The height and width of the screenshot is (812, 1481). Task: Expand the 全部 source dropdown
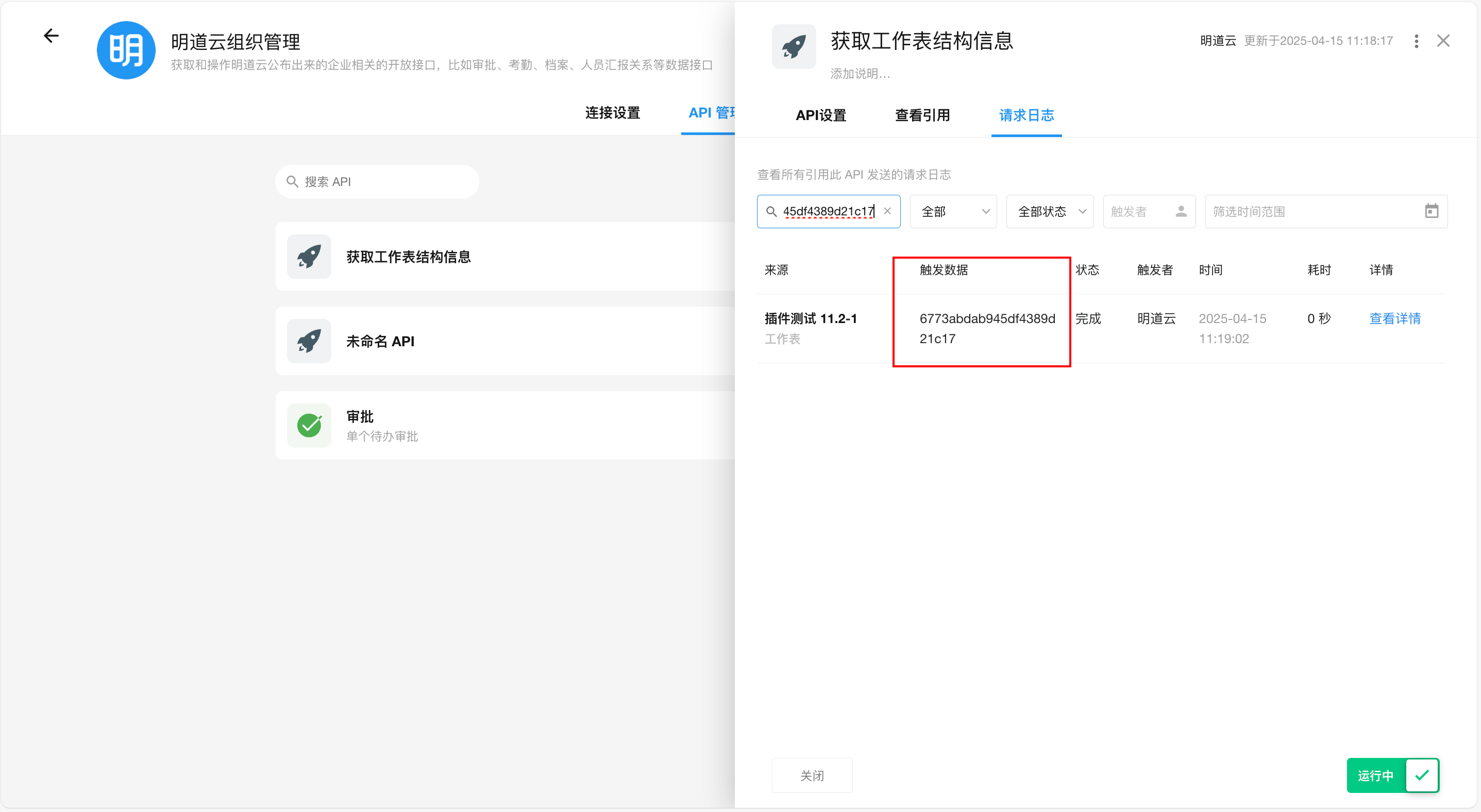[953, 211]
